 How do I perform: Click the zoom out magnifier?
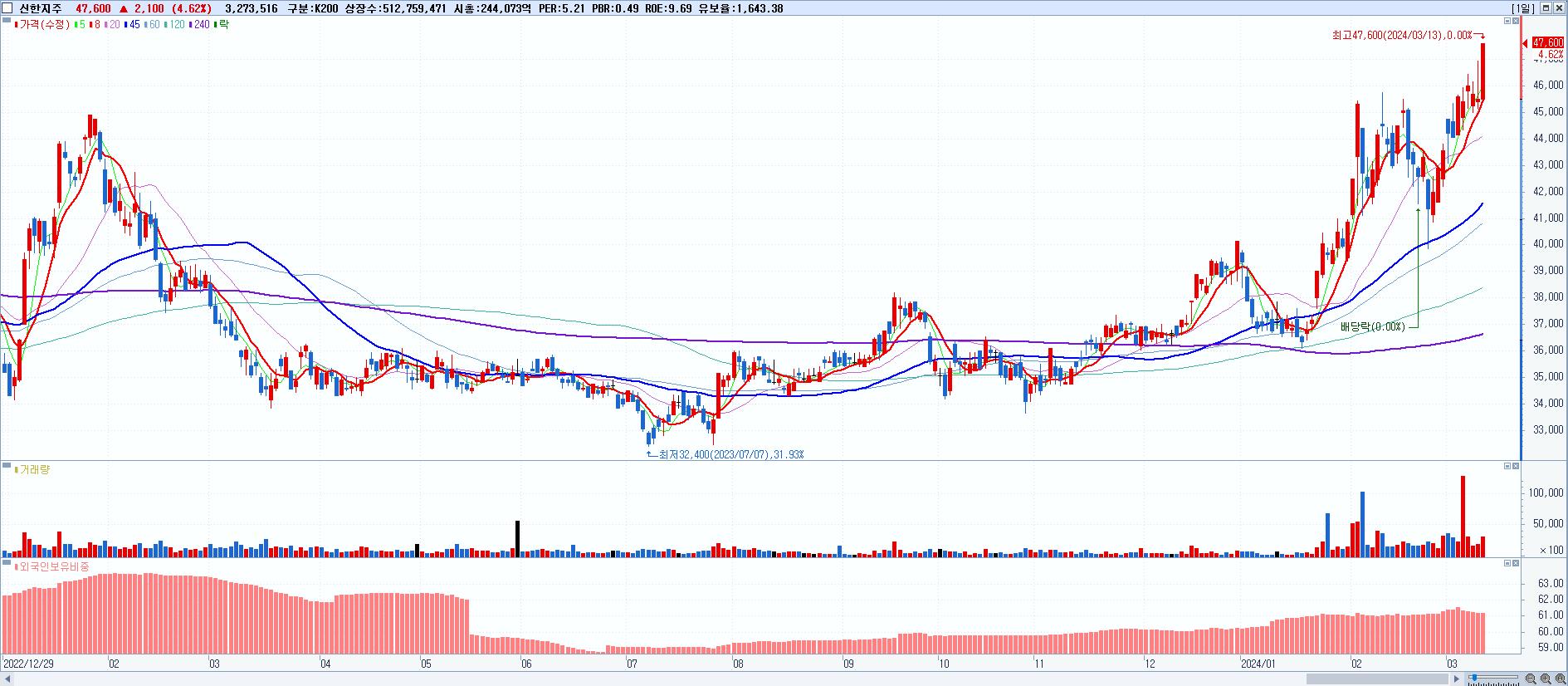point(1531,679)
